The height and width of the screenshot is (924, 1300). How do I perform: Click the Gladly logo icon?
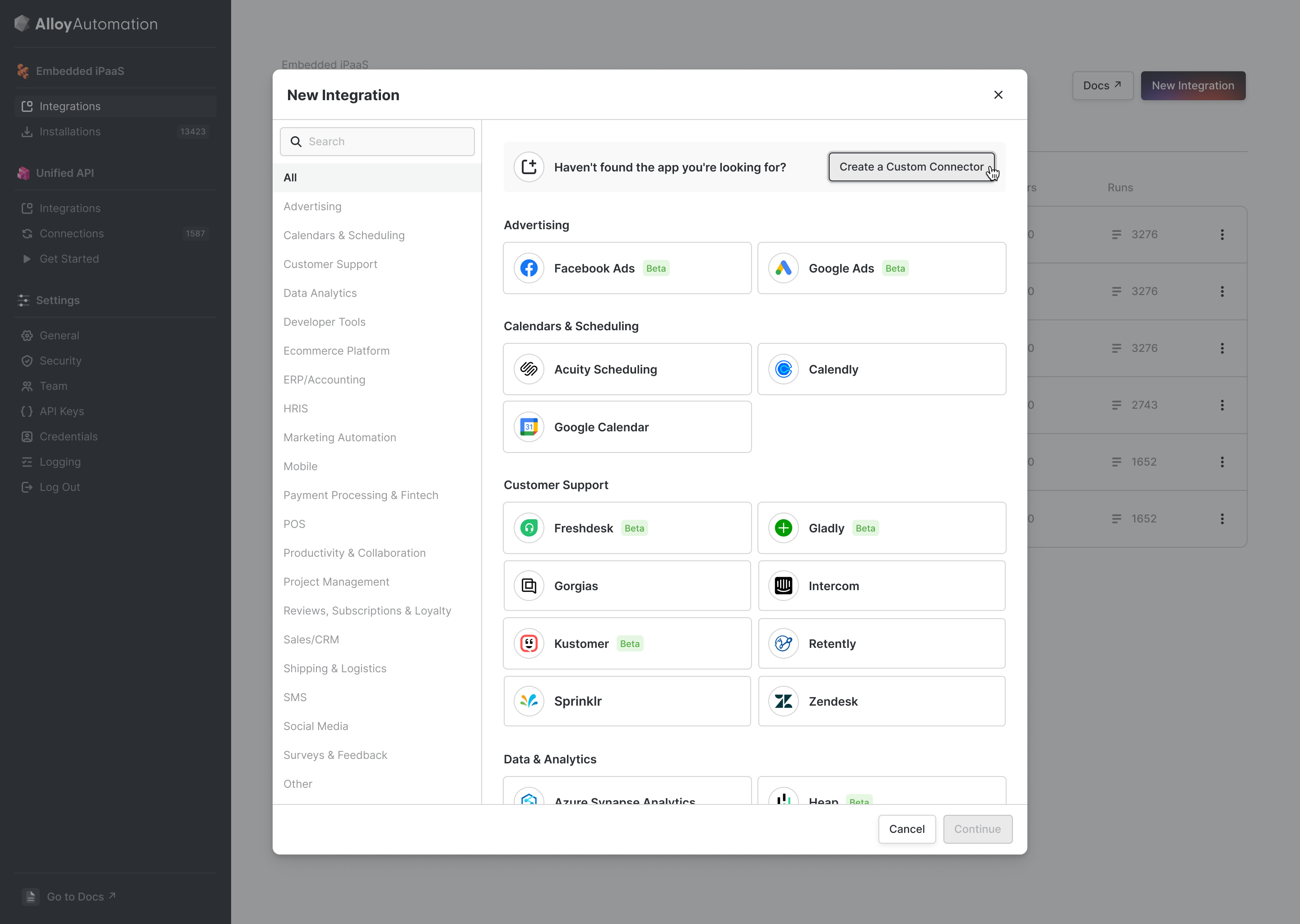[783, 528]
